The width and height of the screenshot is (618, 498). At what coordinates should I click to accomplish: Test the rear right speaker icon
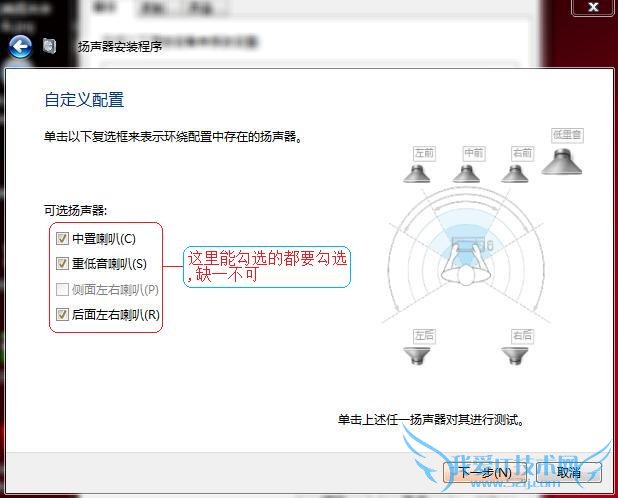coord(515,355)
